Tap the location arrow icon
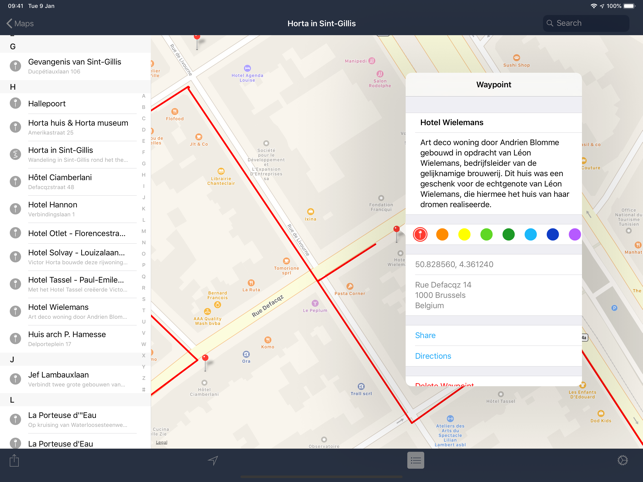643x482 pixels. (213, 461)
